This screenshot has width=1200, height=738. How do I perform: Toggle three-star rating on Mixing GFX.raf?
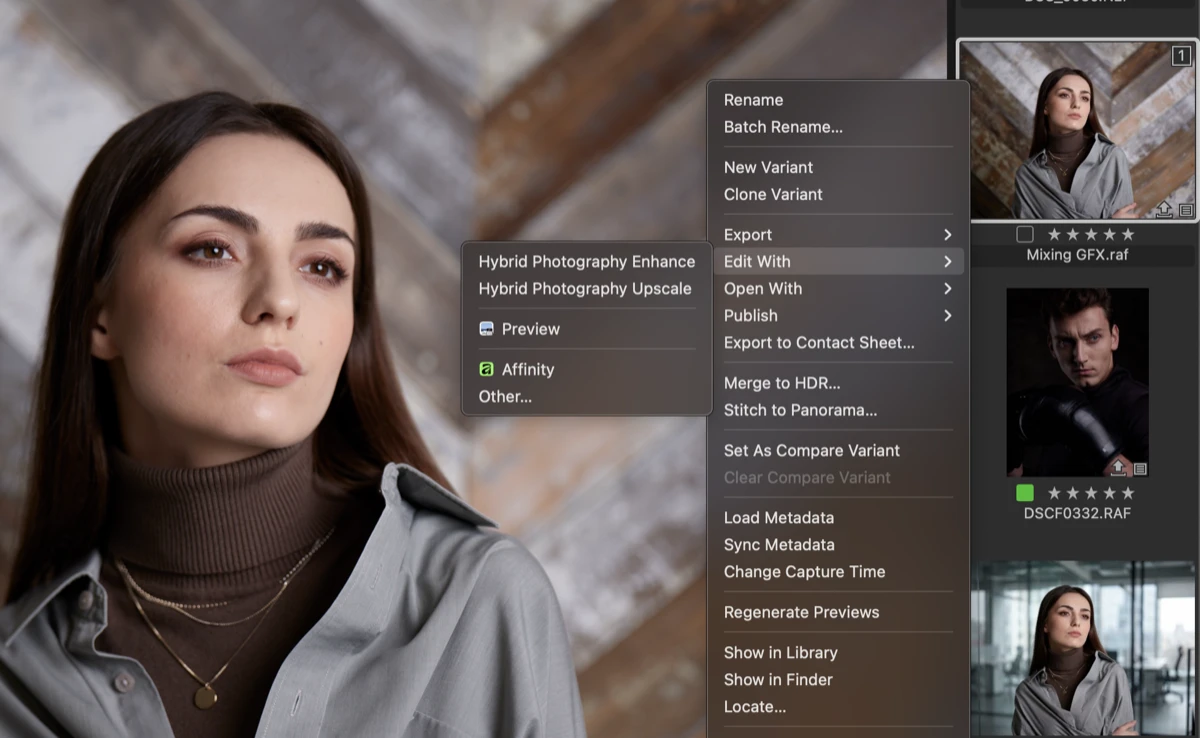[1091, 234]
